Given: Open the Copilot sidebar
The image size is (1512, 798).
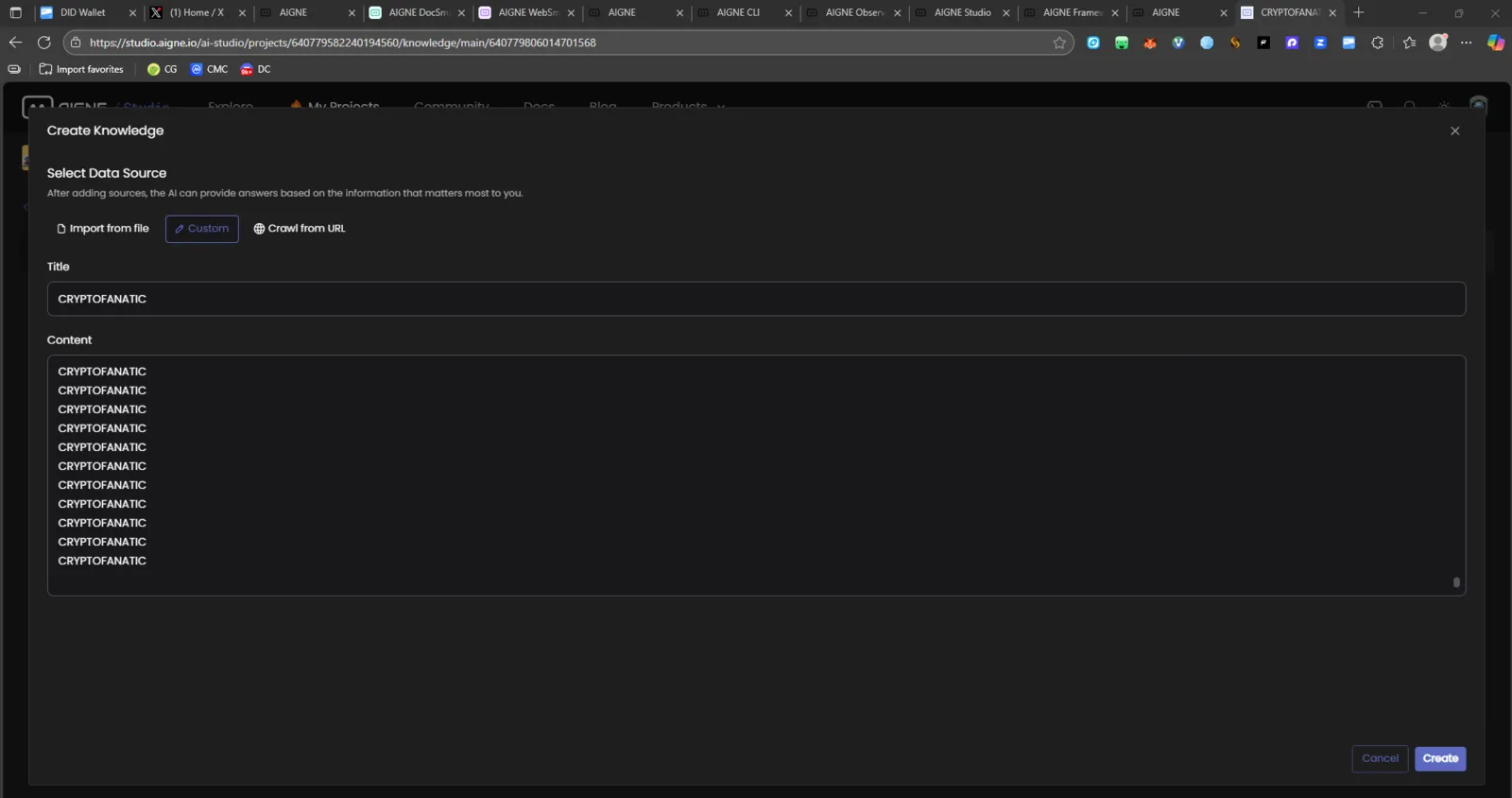Looking at the screenshot, I should tap(1496, 43).
